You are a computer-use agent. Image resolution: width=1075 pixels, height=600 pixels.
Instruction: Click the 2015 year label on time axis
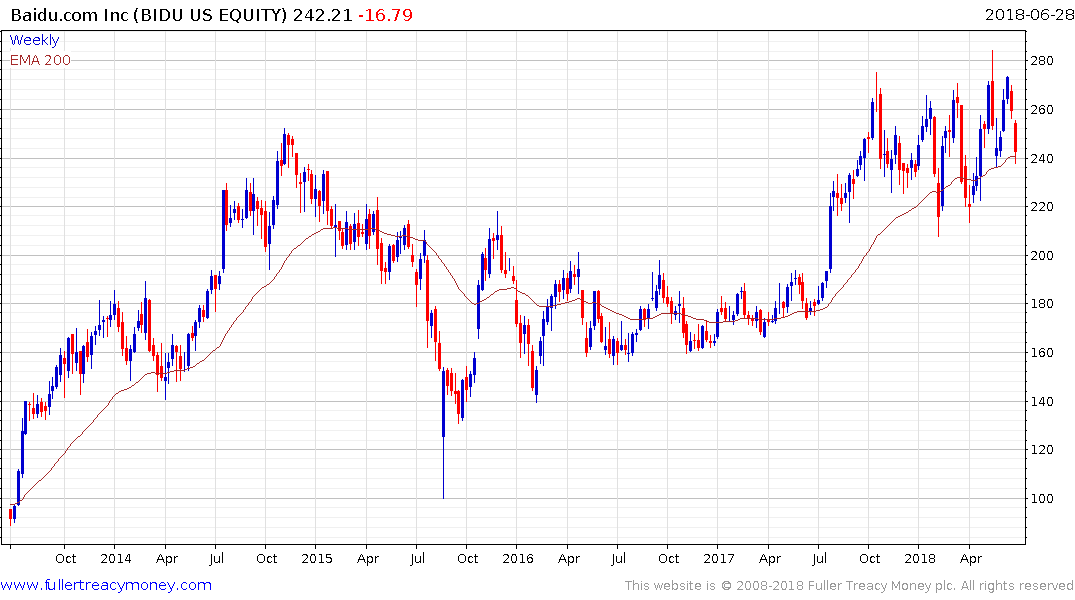(x=317, y=558)
